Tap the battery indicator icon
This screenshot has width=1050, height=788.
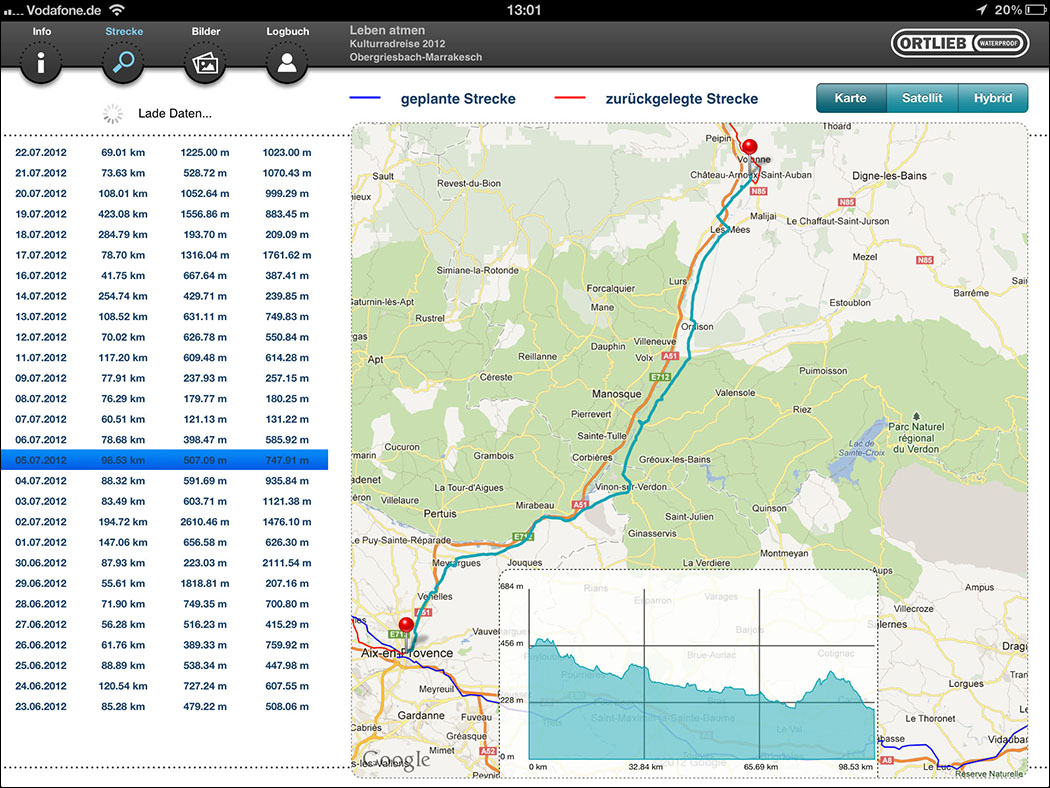pos(1035,10)
